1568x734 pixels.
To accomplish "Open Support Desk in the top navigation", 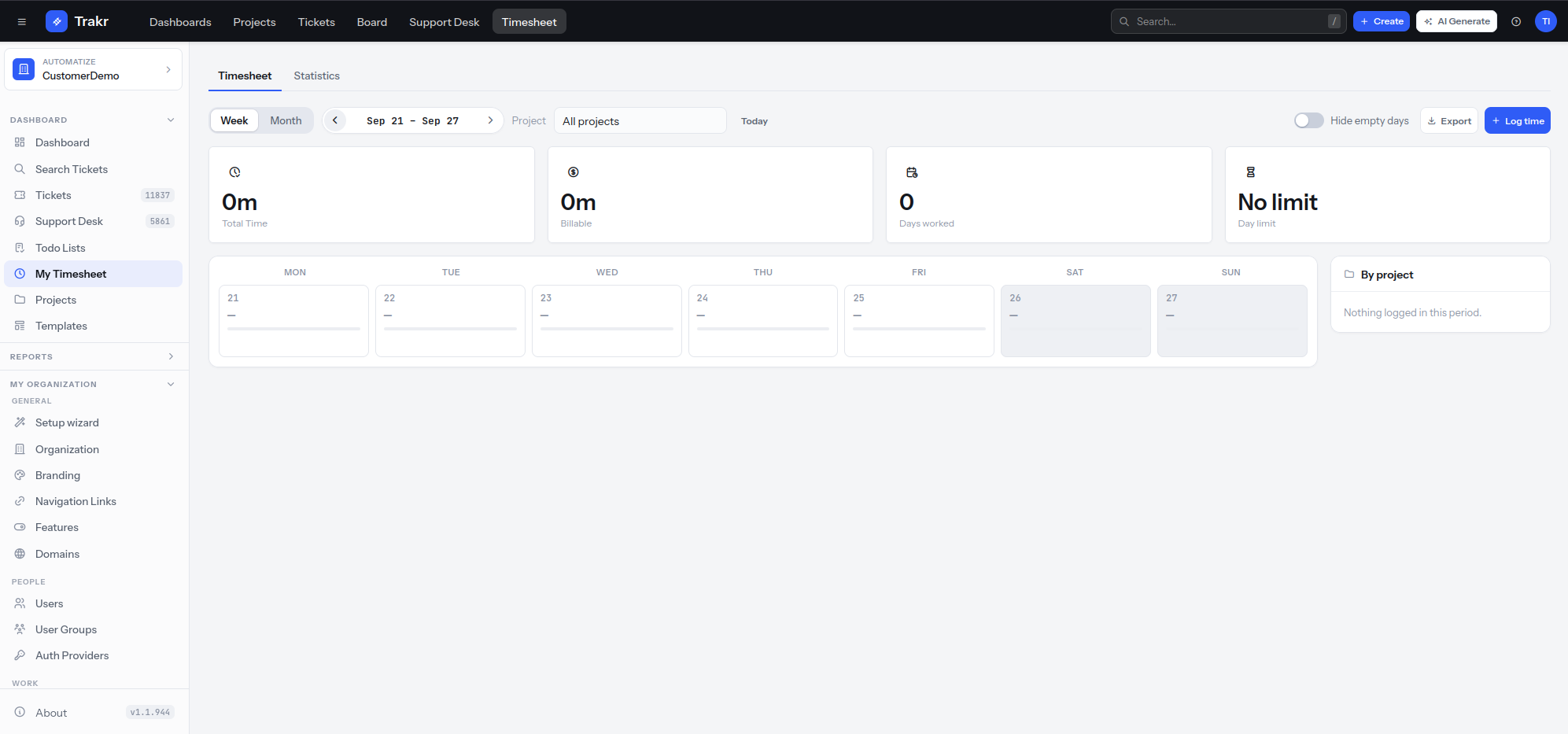I will click(x=445, y=22).
